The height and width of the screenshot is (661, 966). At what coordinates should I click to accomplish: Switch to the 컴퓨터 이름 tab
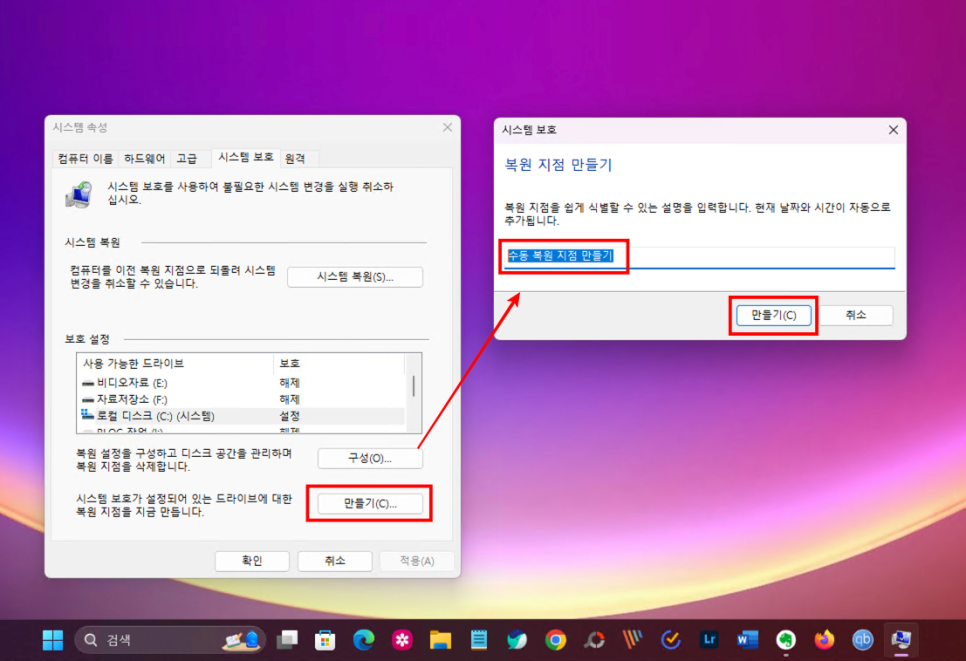click(x=86, y=159)
